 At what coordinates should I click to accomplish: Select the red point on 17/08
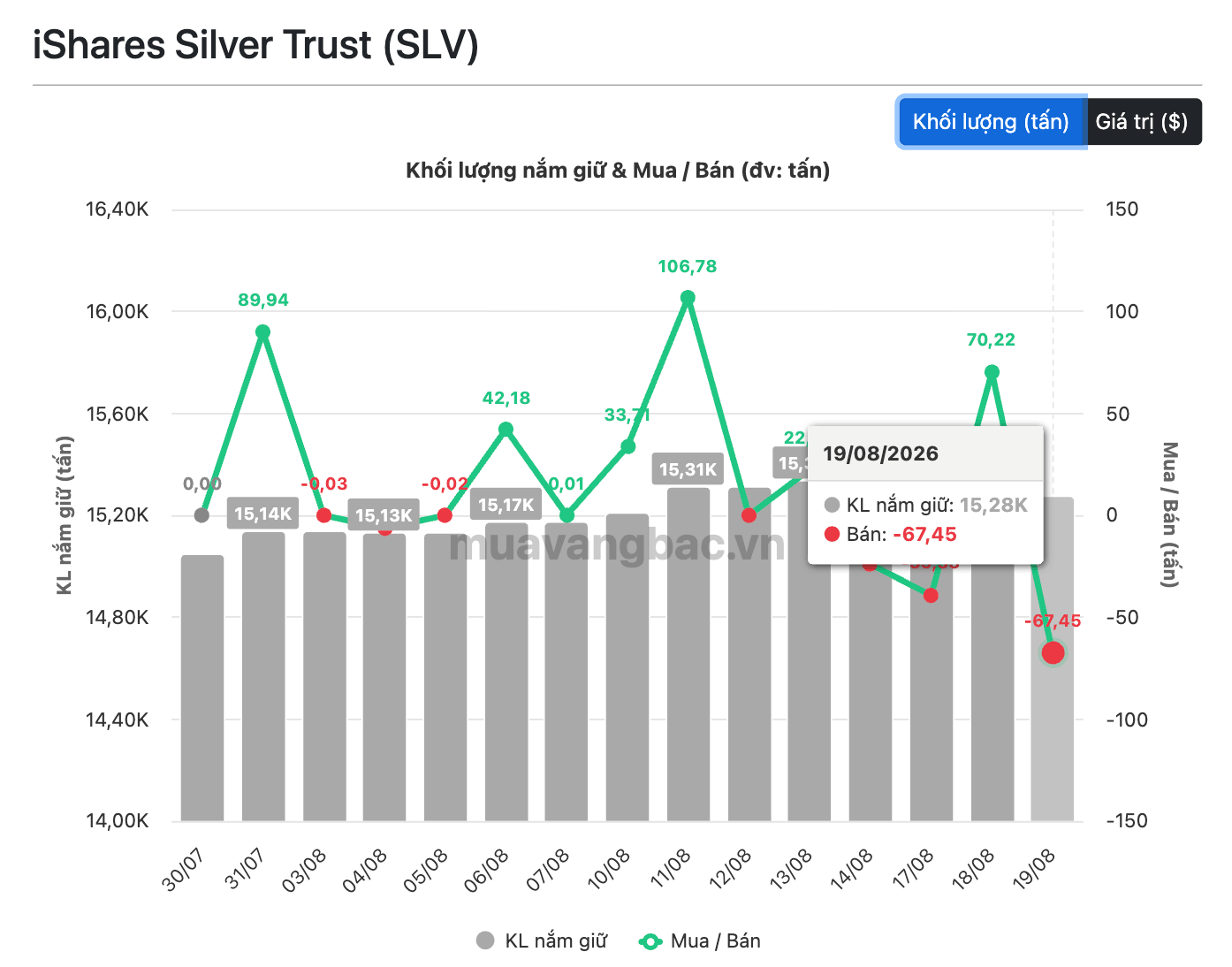point(931,596)
